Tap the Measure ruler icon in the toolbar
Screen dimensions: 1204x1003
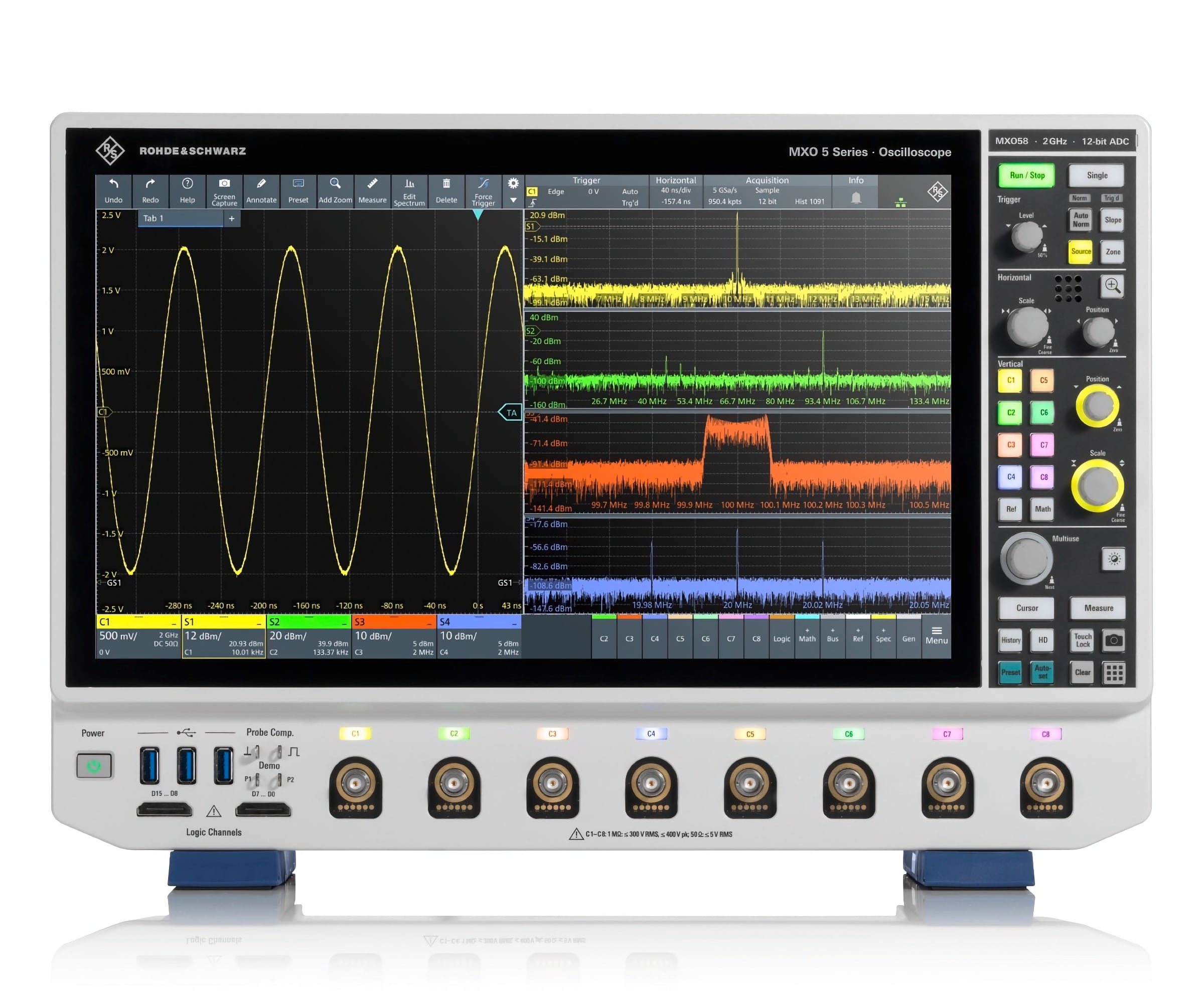coord(372,191)
